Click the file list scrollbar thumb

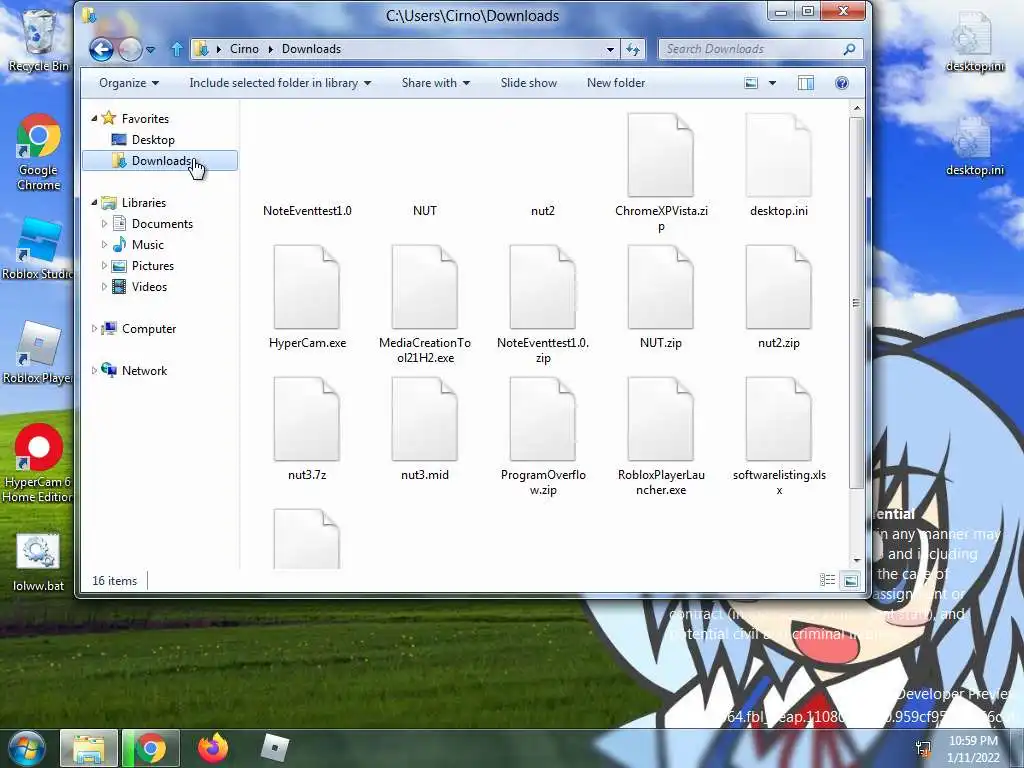pyautogui.click(x=856, y=302)
